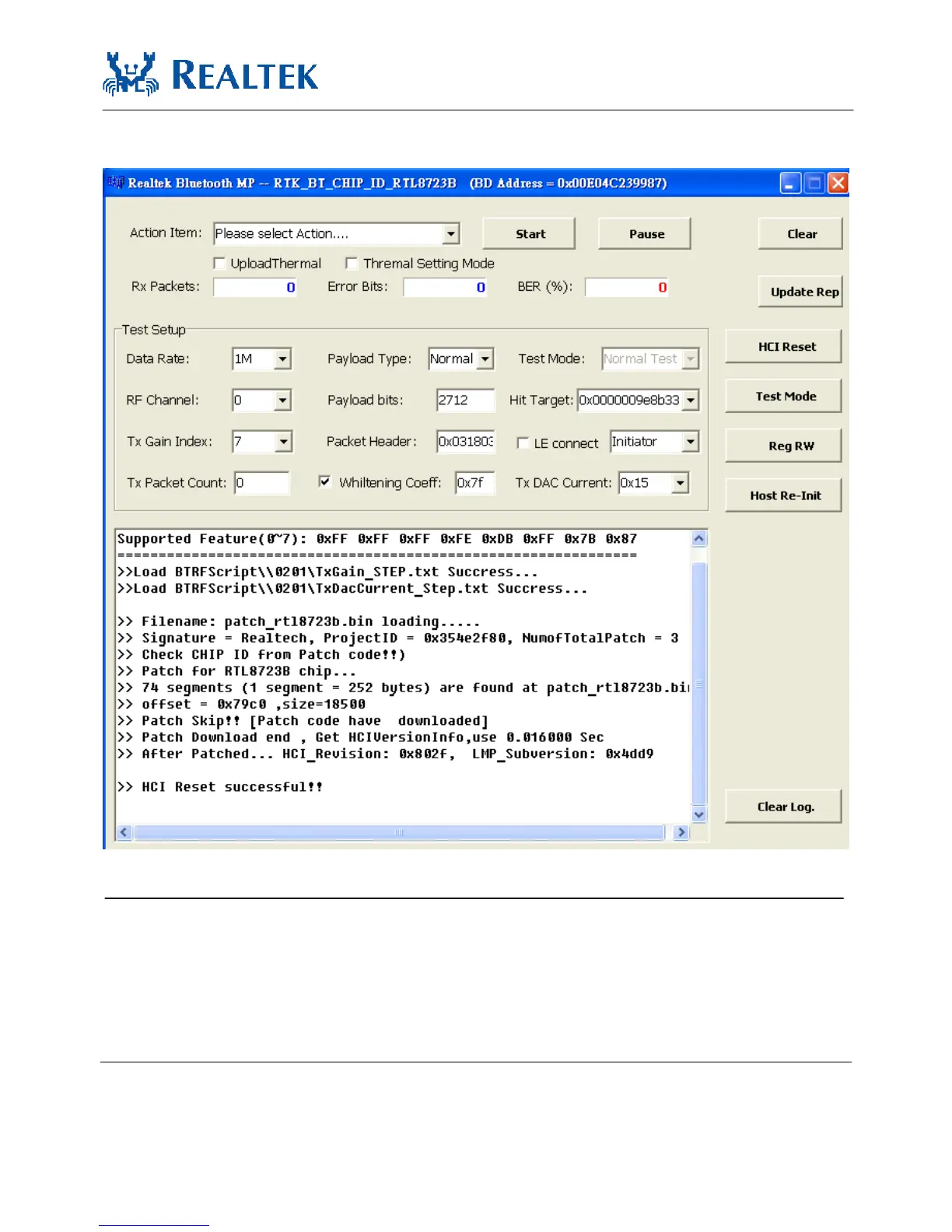Click the HCI Reset button

point(784,347)
